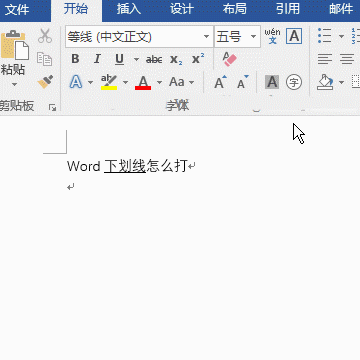Click the Clear Formatting eraser icon
The height and width of the screenshot is (360, 360).
click(229, 59)
